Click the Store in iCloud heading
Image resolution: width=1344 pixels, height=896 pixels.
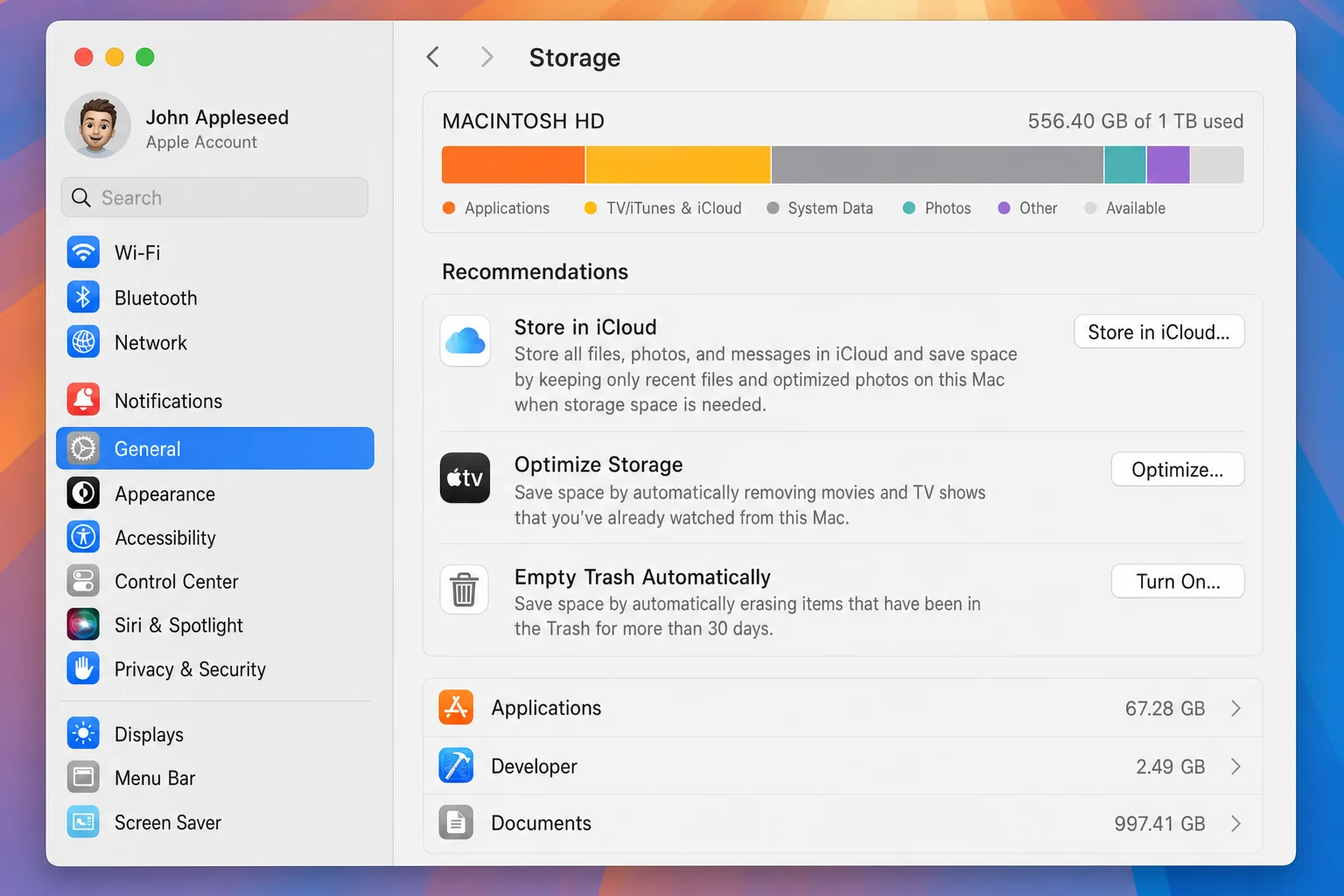(x=585, y=327)
